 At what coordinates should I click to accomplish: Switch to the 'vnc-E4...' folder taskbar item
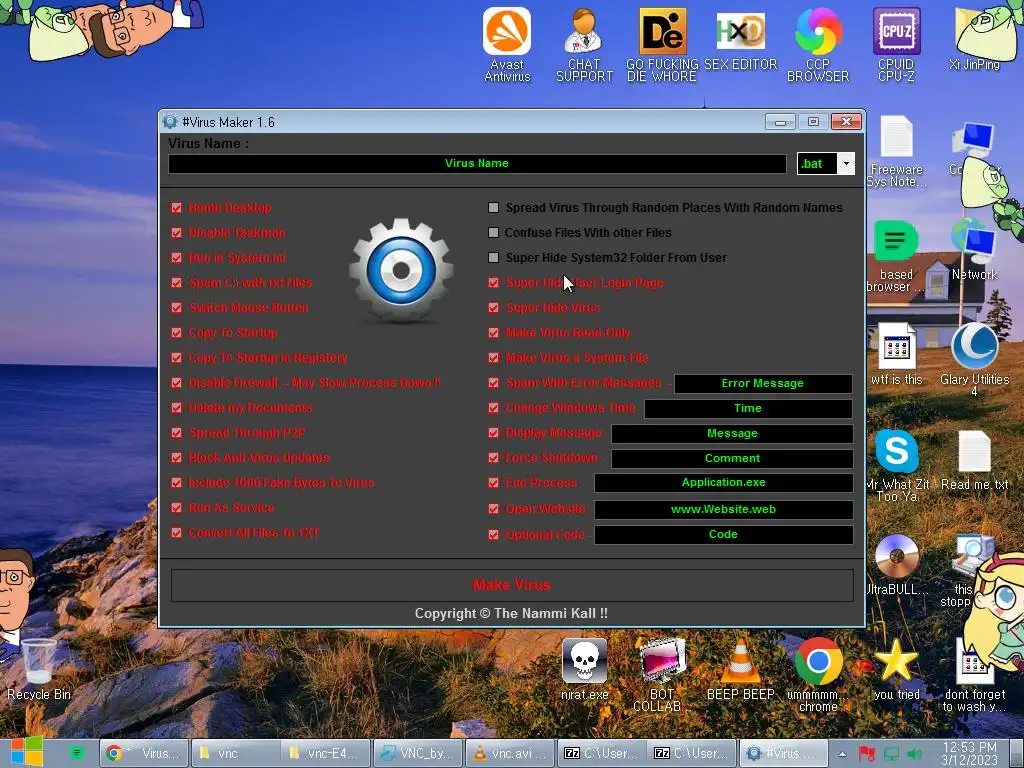[327, 753]
